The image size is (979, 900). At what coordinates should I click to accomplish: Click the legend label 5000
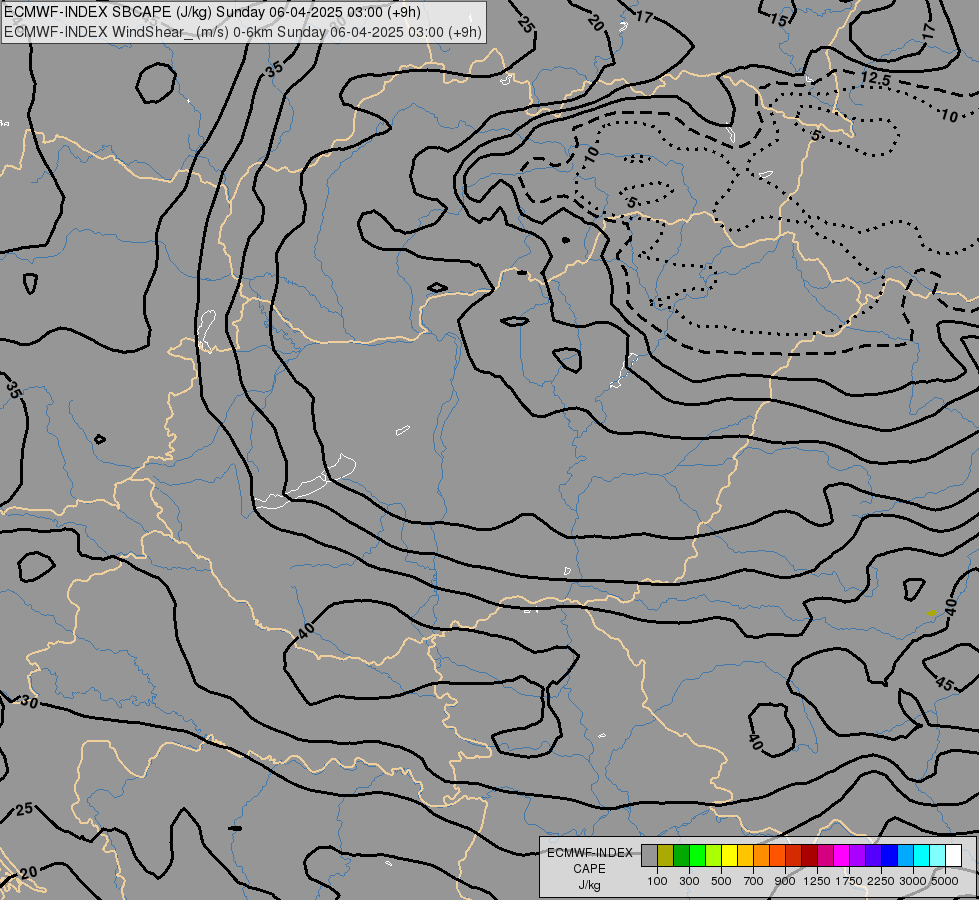pos(945,881)
